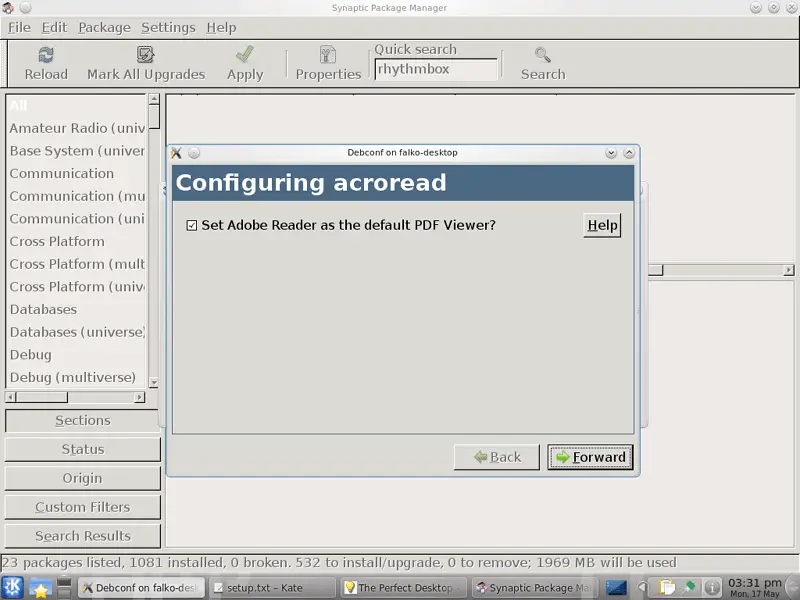
Task: Select Cross Platform (univ section
Action: (77, 287)
